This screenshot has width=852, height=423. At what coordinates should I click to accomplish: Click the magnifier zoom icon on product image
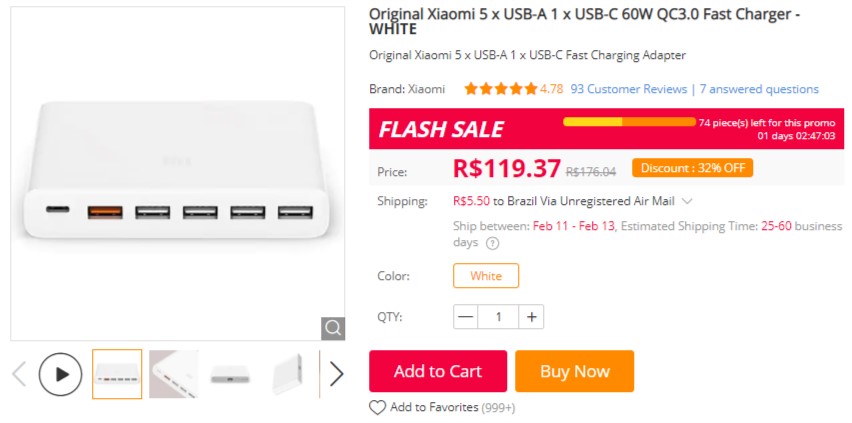coord(333,328)
